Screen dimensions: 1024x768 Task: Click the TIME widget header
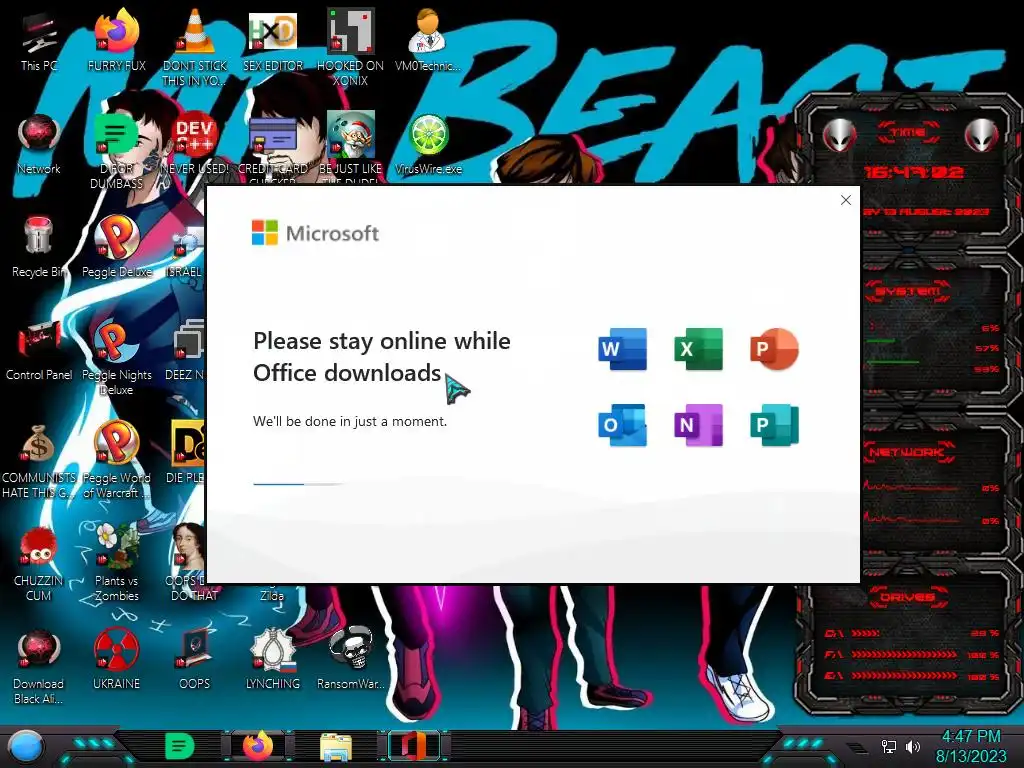pos(908,132)
